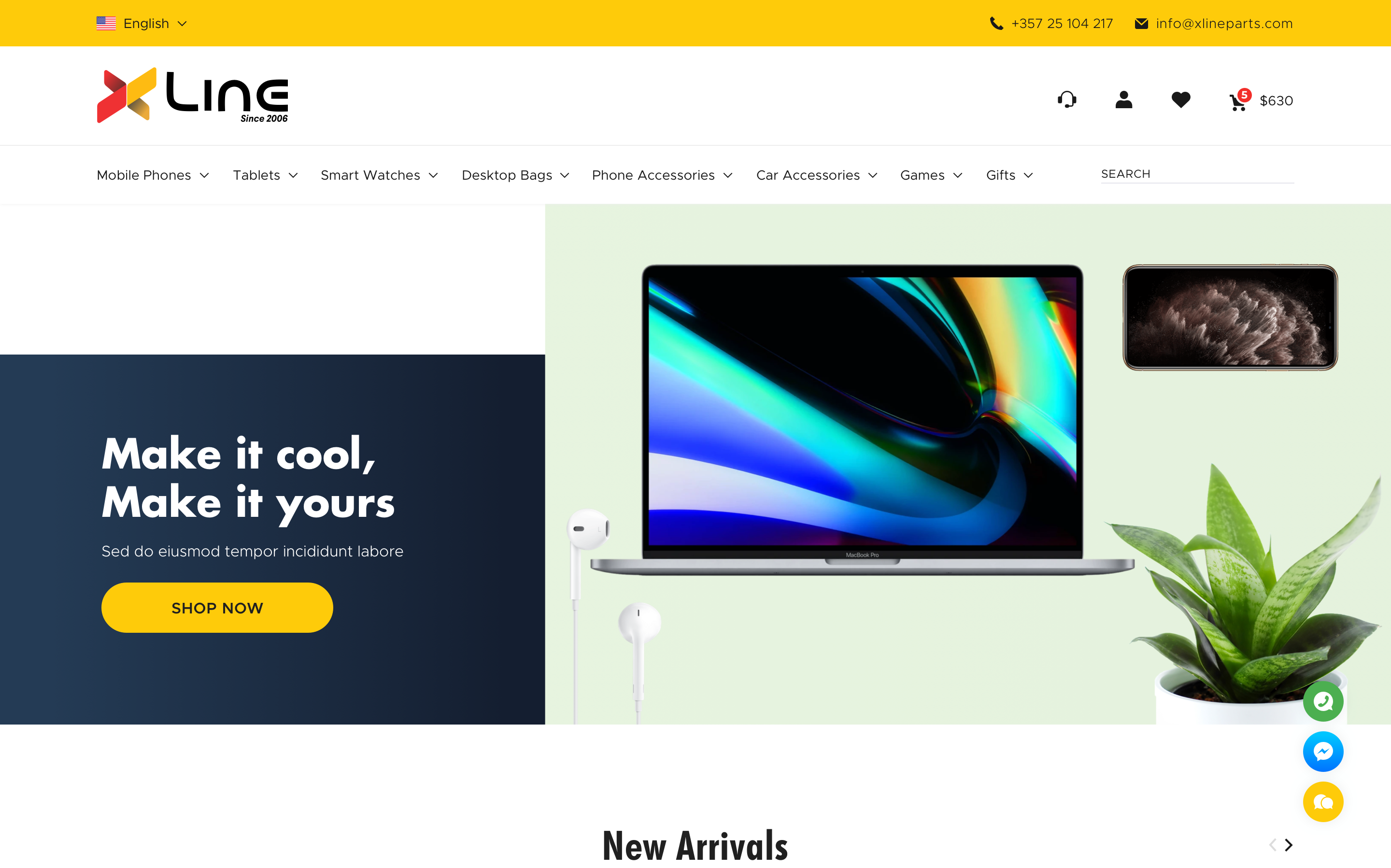Open the shopping cart with 5 items
This screenshot has width=1391, height=868.
1261,100
